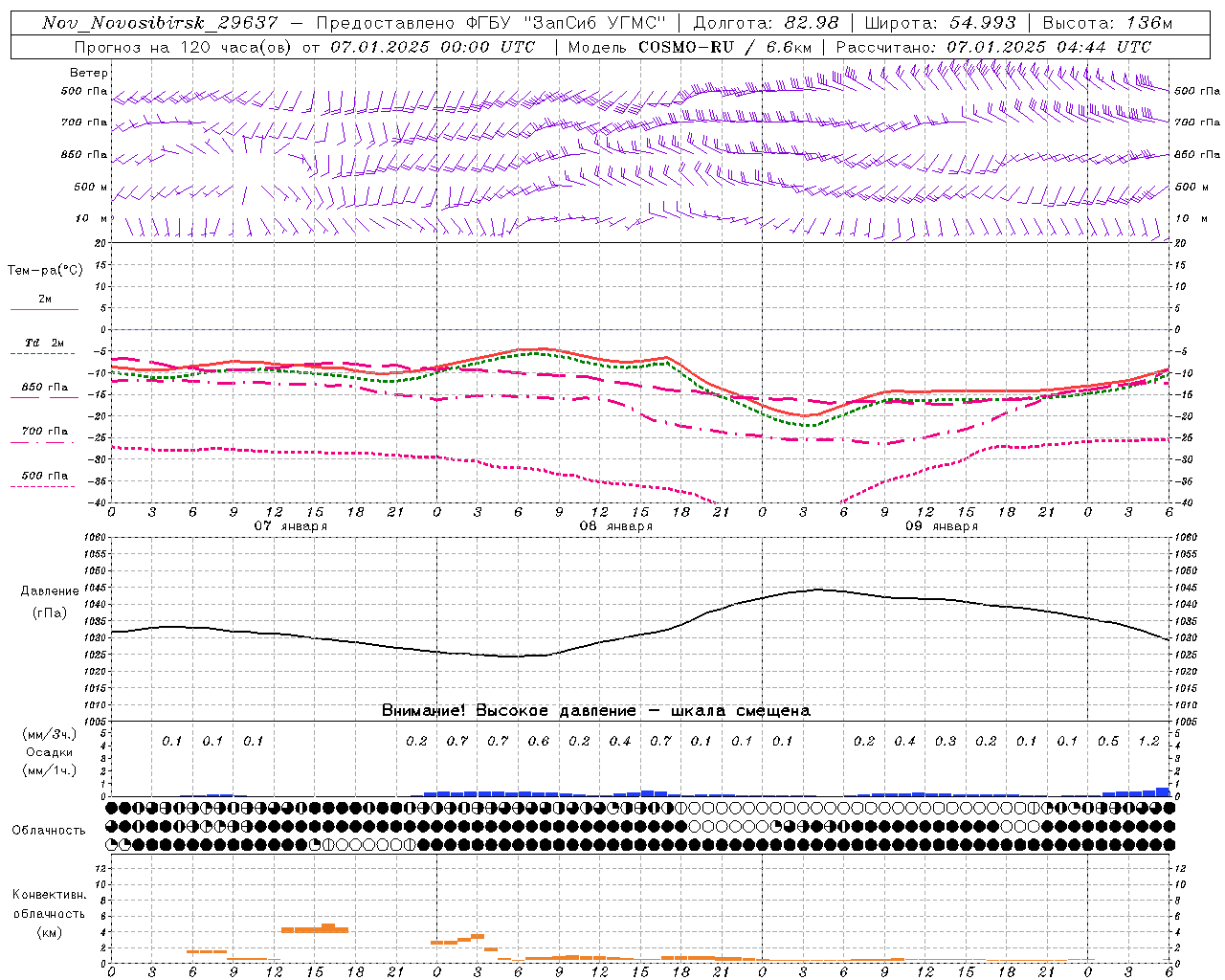Select the 0.6 precipitation value
Image resolution: width=1225 pixels, height=980 pixels.
(539, 742)
